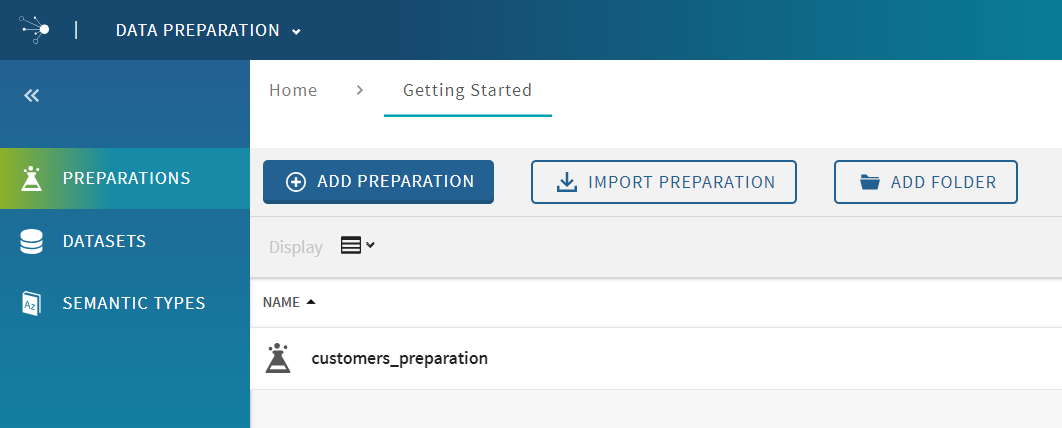Open the Display mode table-view dropdown
This screenshot has height=428, width=1062.
357,246
